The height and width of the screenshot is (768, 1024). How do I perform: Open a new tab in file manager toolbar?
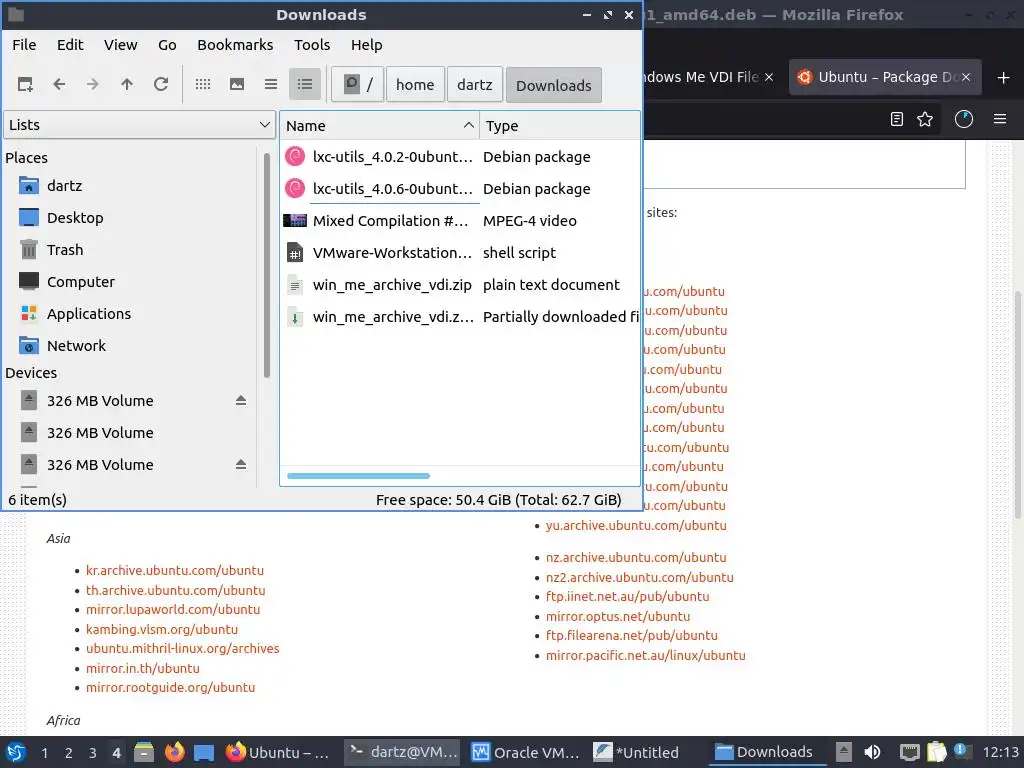[x=25, y=84]
